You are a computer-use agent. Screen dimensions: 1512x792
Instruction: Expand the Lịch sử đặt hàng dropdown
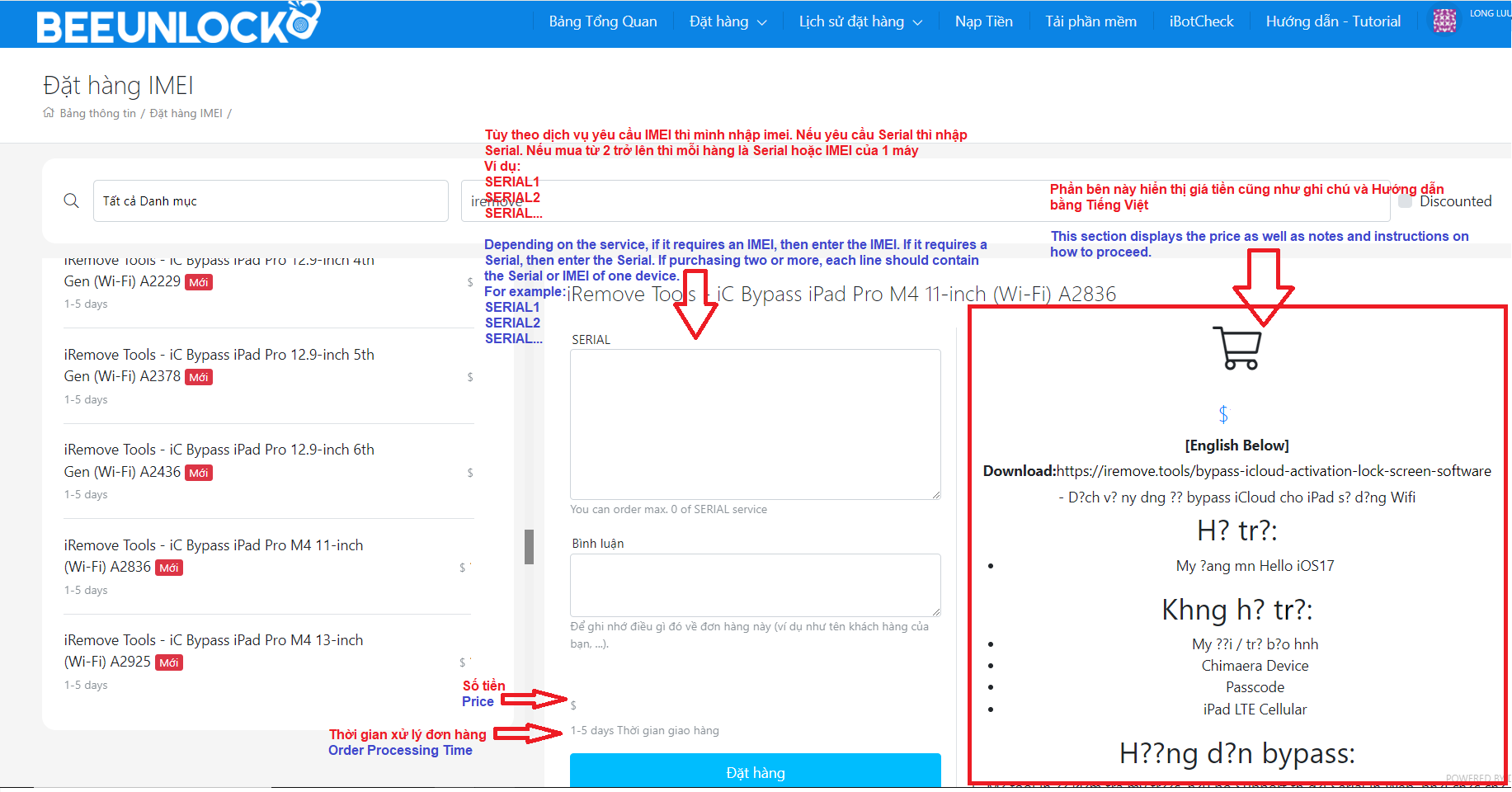[860, 21]
